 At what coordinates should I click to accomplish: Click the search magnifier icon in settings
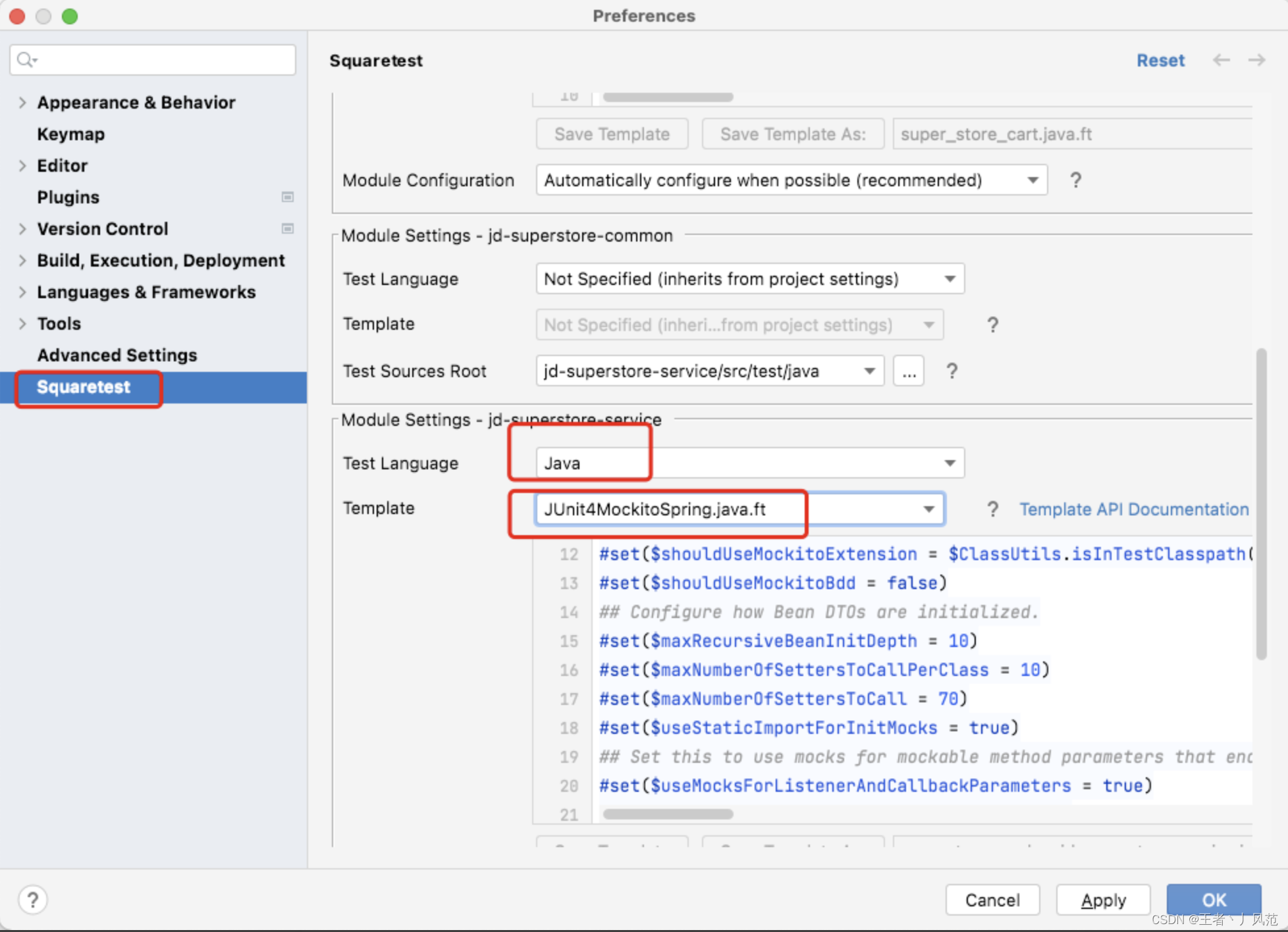(26, 60)
